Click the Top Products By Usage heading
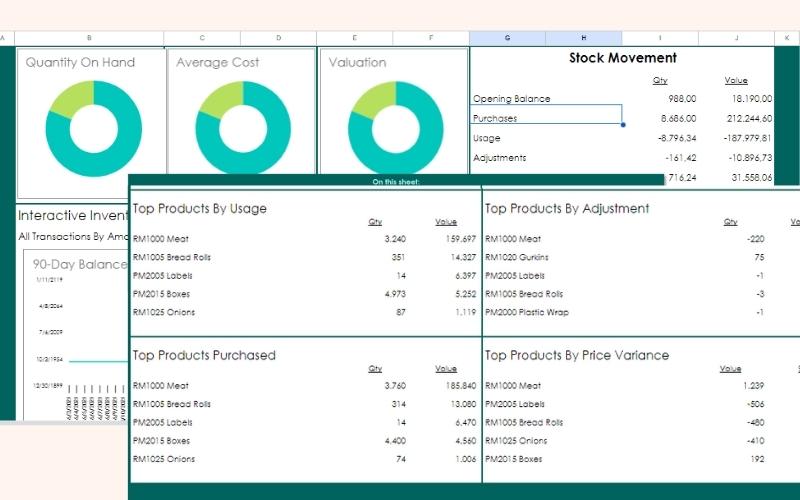 (200, 208)
